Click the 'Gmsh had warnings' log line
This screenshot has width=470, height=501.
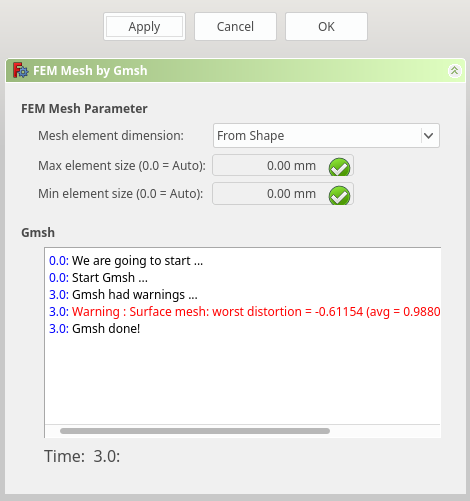[x=123, y=295]
